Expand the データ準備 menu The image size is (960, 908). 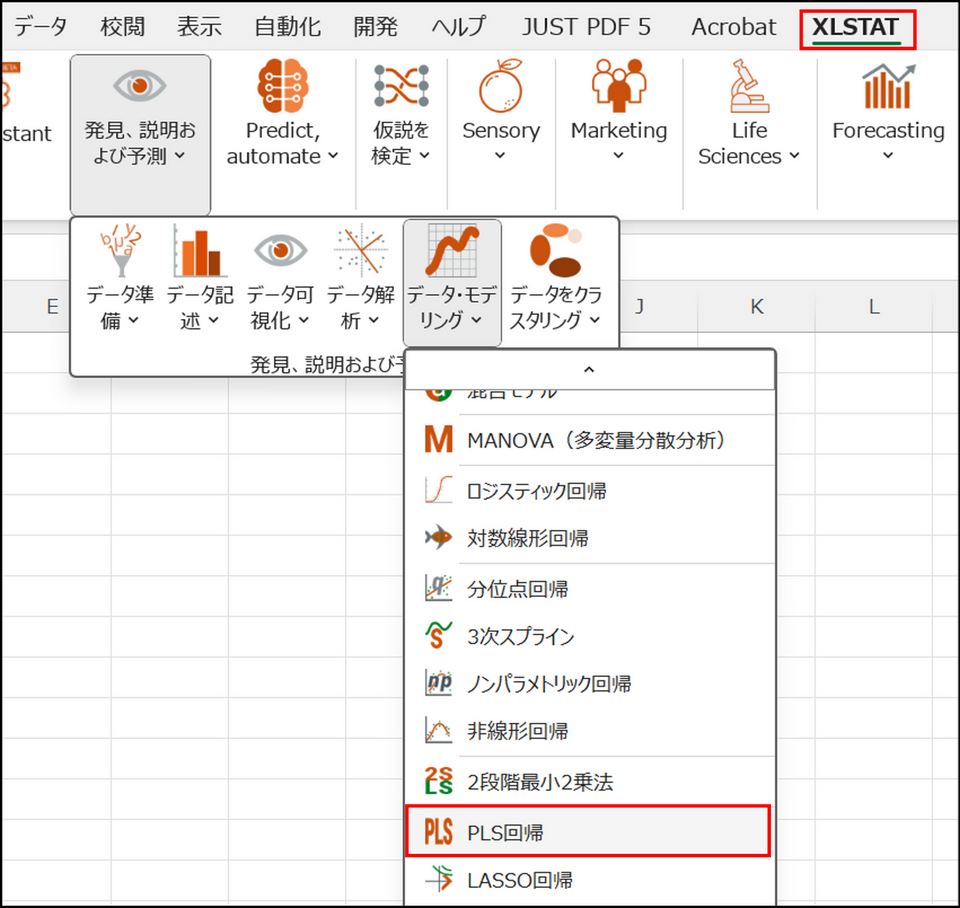[119, 307]
